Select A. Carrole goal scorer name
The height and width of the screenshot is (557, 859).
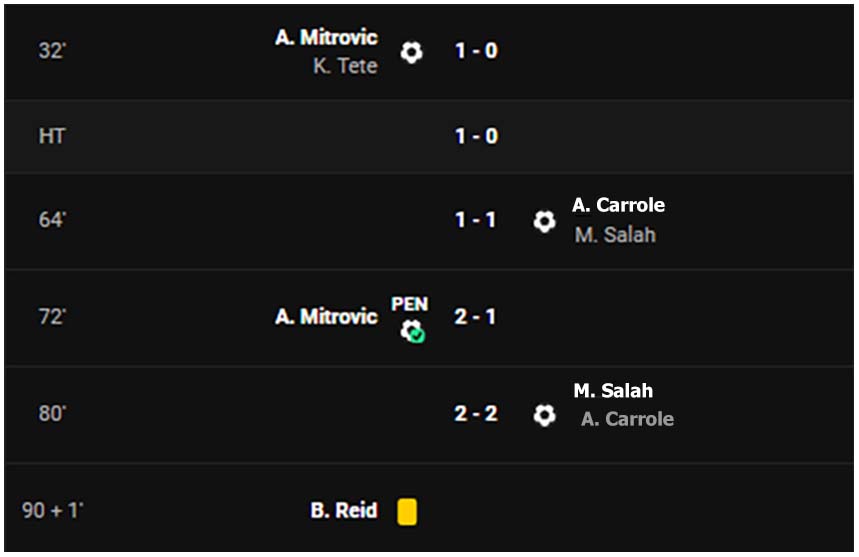tap(619, 205)
